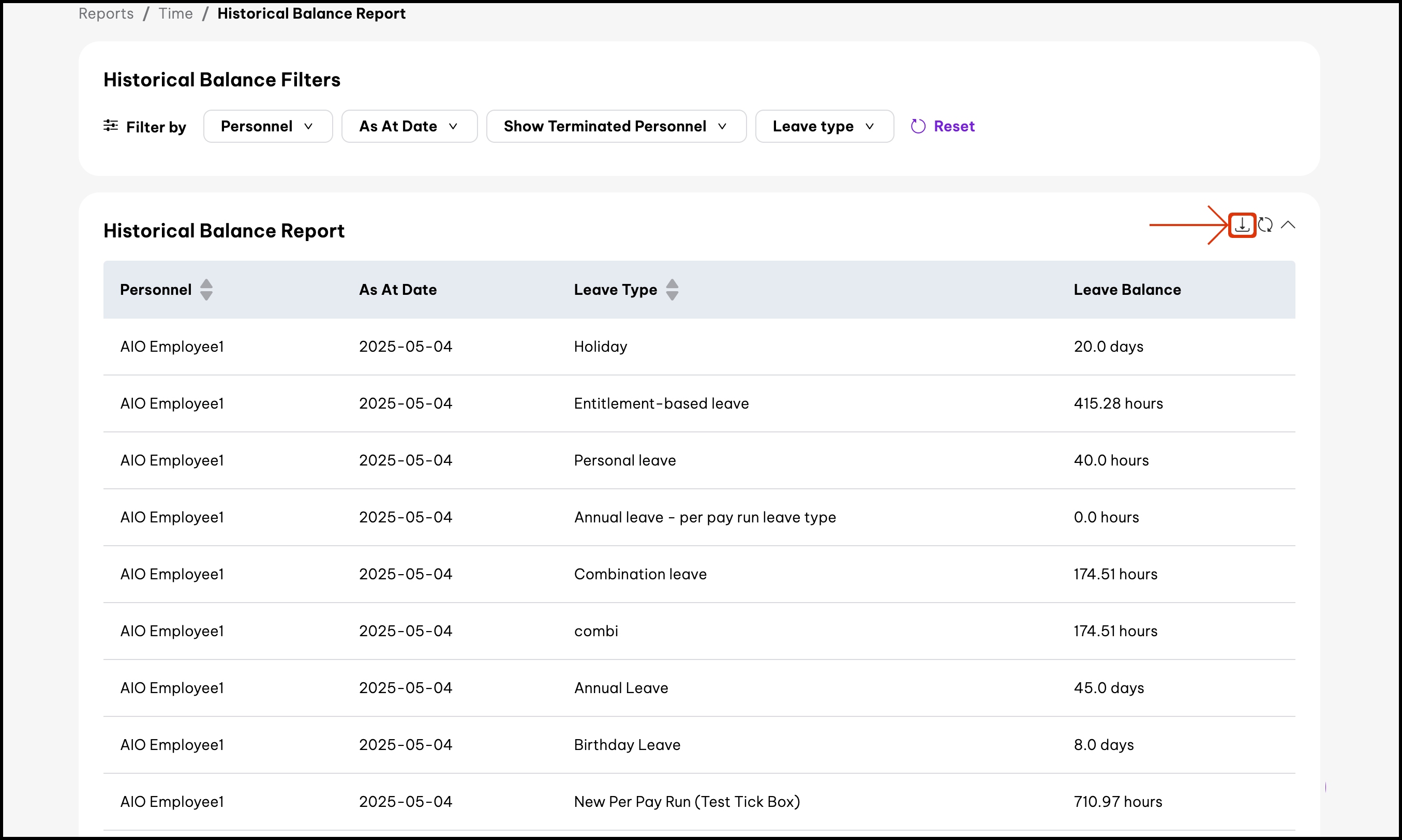The height and width of the screenshot is (840, 1402).
Task: Click the Filter by sliders icon
Action: pos(110,126)
